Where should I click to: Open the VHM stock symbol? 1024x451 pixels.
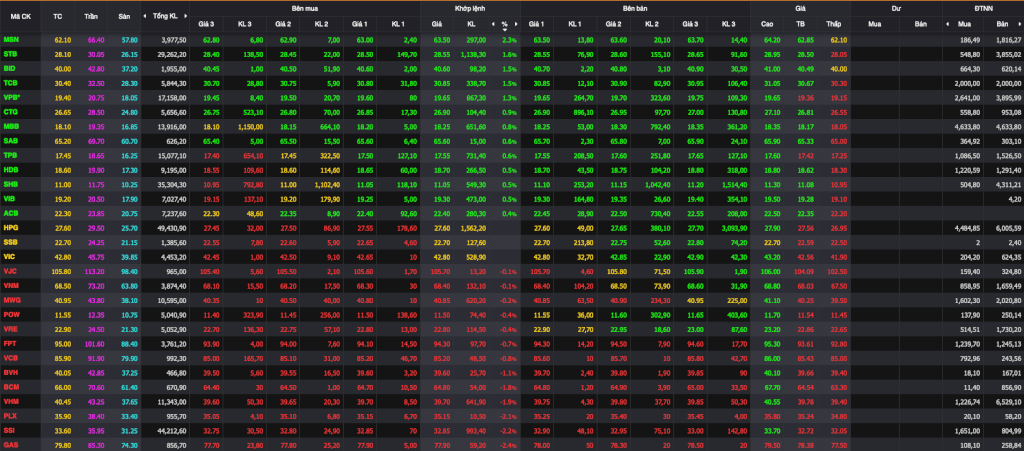[x=10, y=400]
